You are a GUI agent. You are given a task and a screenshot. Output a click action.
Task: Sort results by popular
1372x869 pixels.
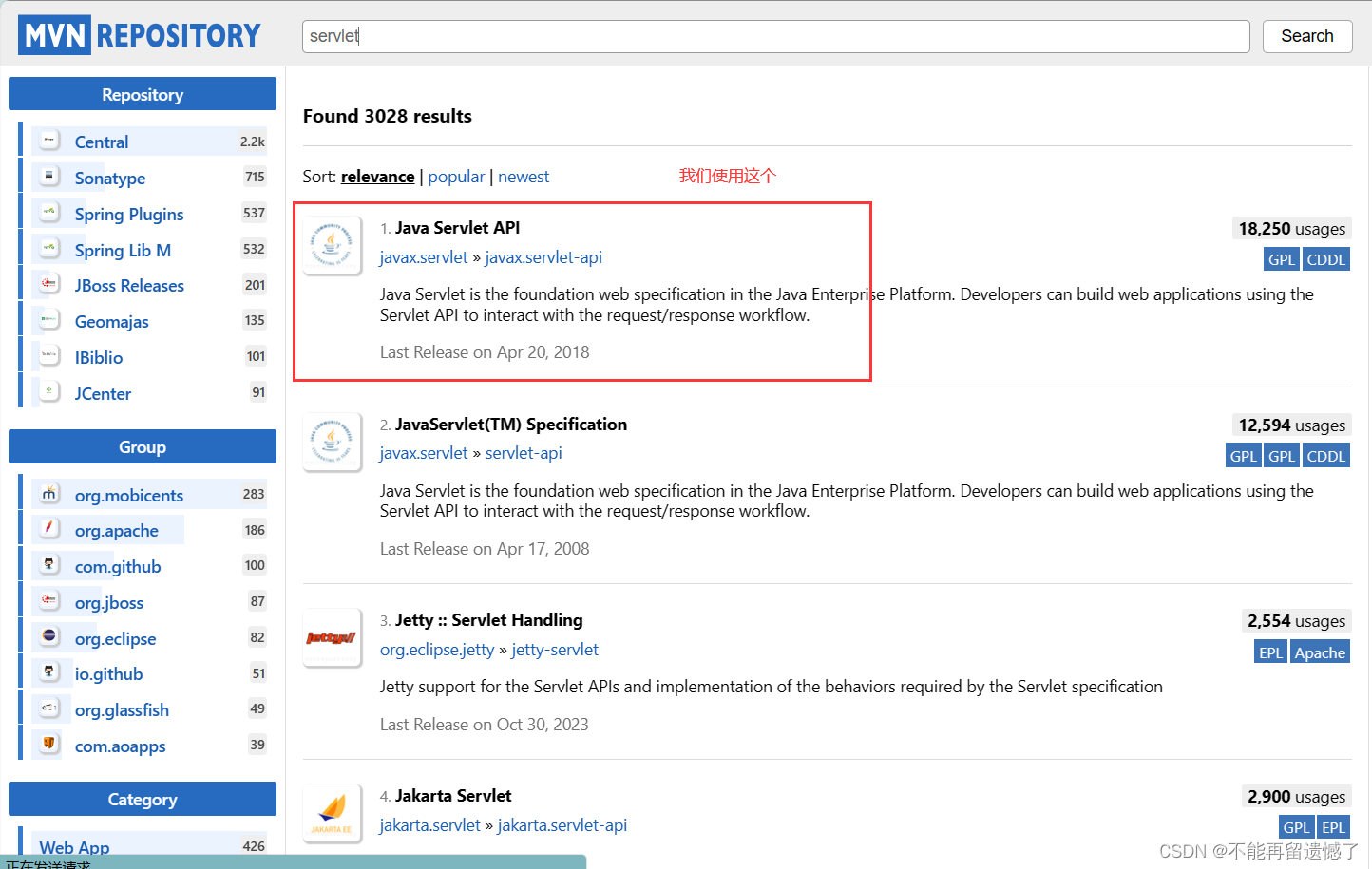[x=456, y=177]
